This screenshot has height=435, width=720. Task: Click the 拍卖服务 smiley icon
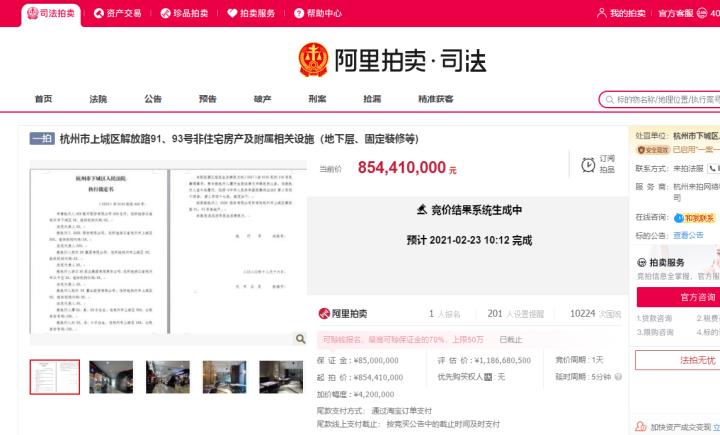click(x=642, y=262)
